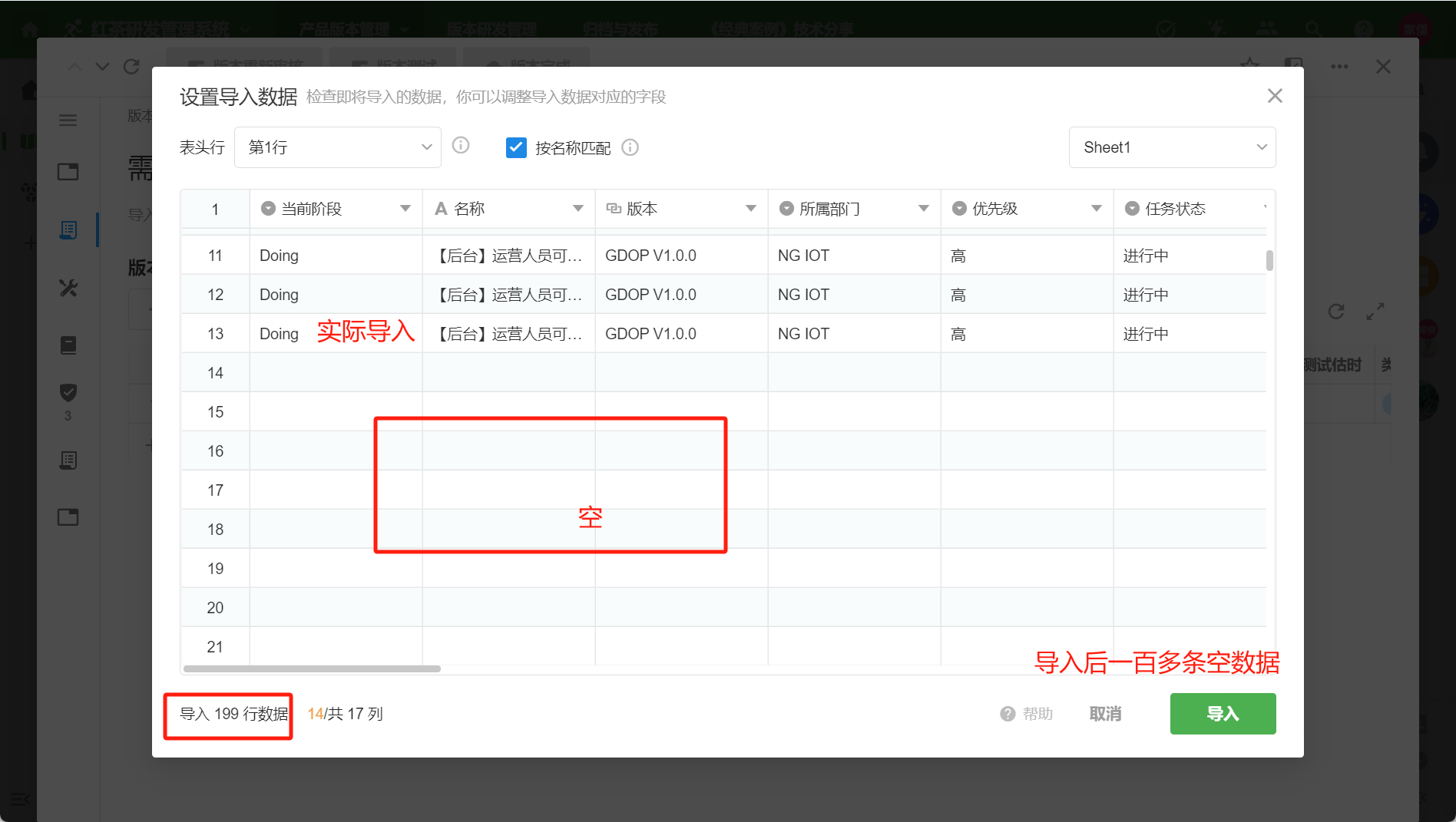Viewport: 1456px width, 822px height.
Task: Click the 名称 text field type icon
Action: pyautogui.click(x=441, y=209)
